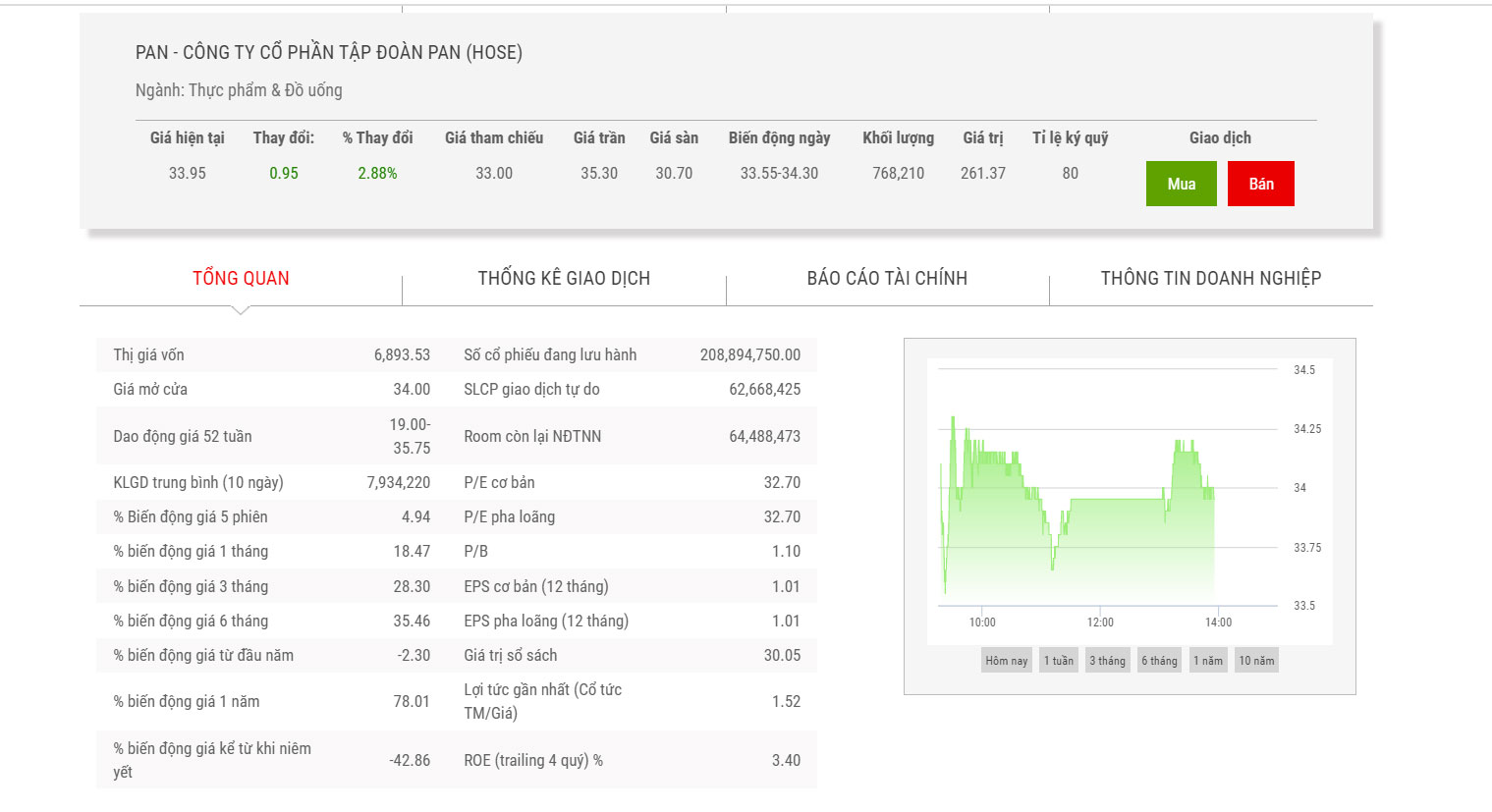1492x812 pixels.
Task: Click the Giá hiện tại value 33.95
Action: point(187,173)
